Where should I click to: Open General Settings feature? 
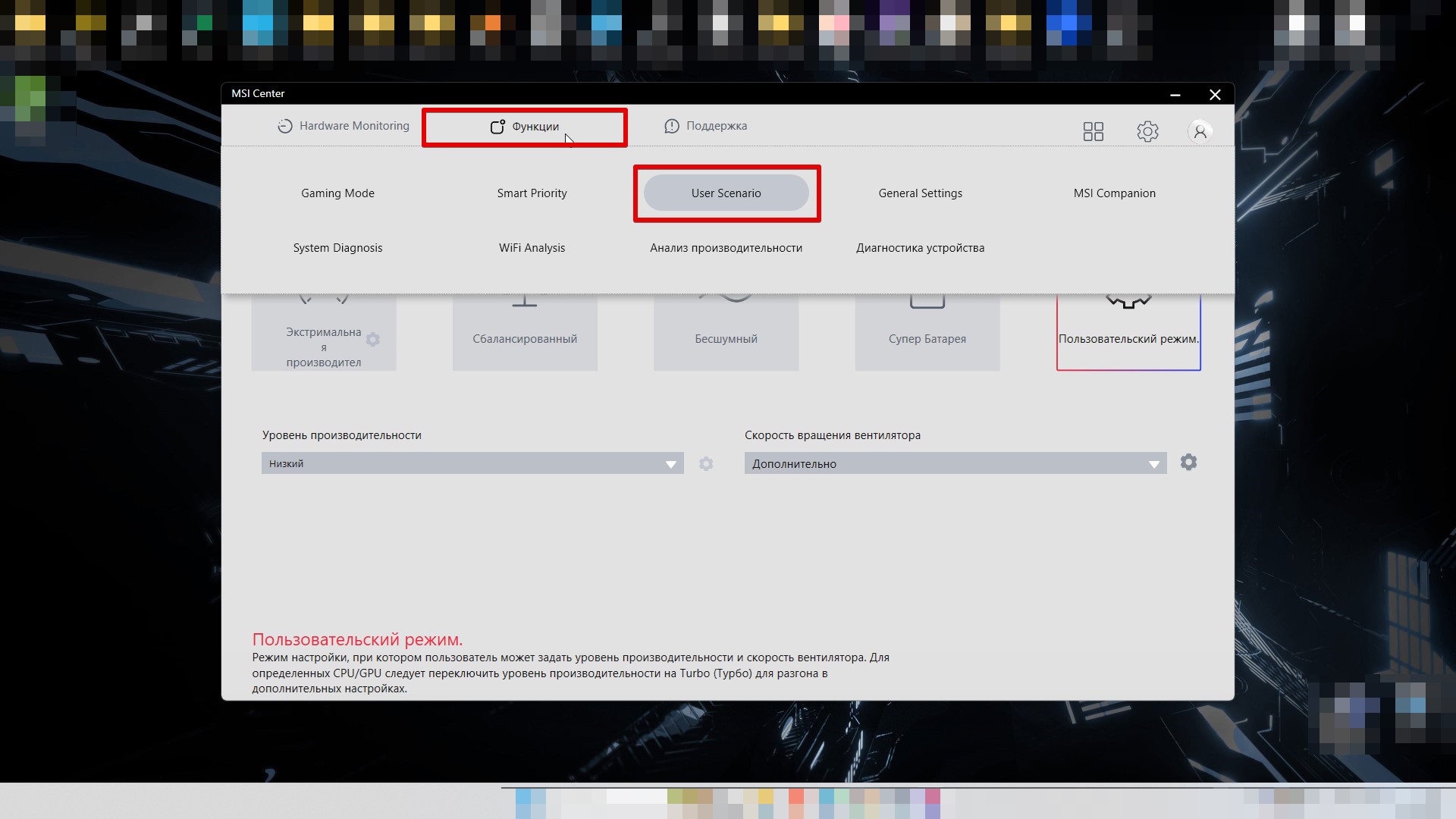(920, 193)
